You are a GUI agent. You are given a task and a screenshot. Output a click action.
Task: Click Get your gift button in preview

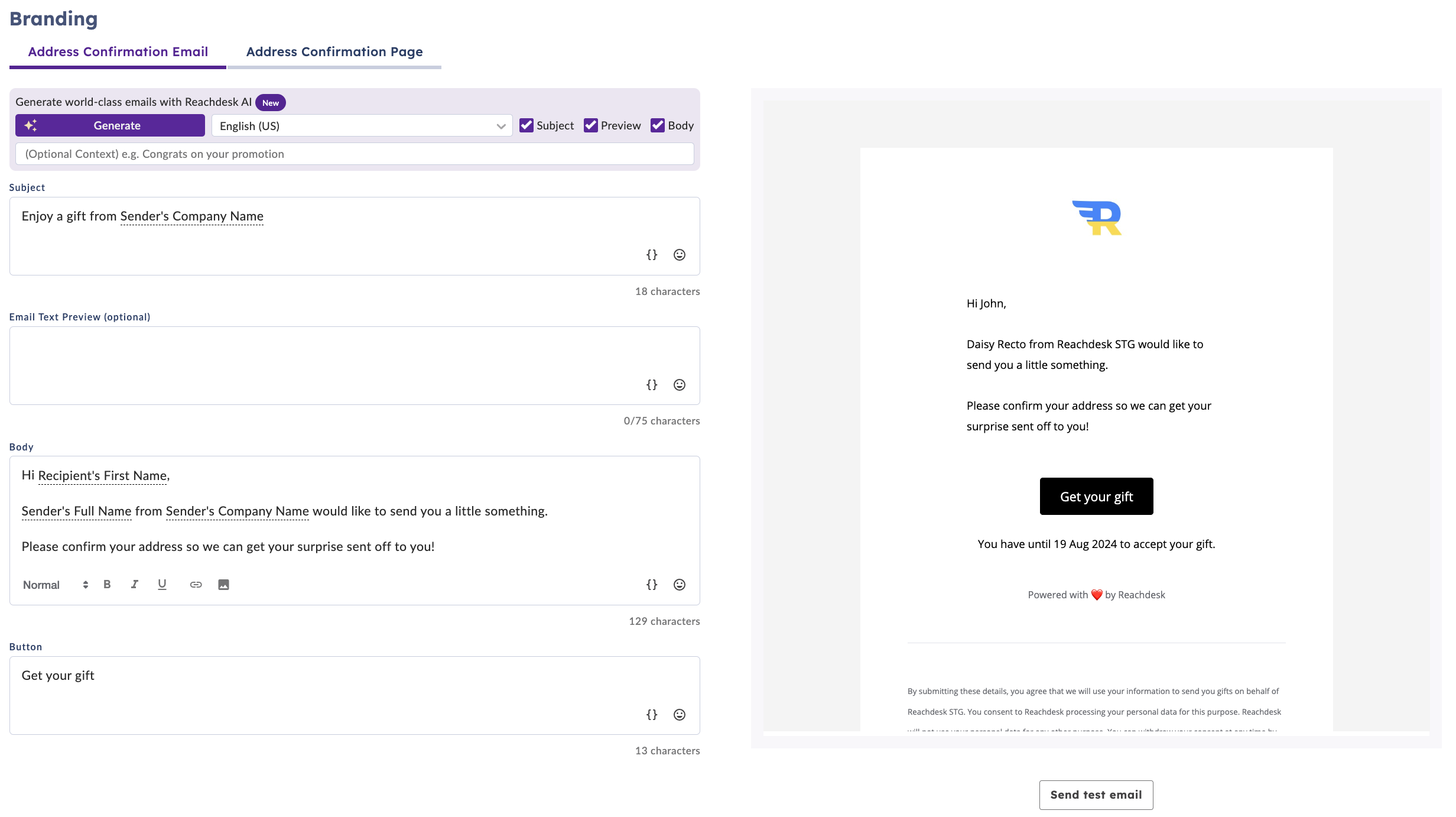click(1096, 497)
